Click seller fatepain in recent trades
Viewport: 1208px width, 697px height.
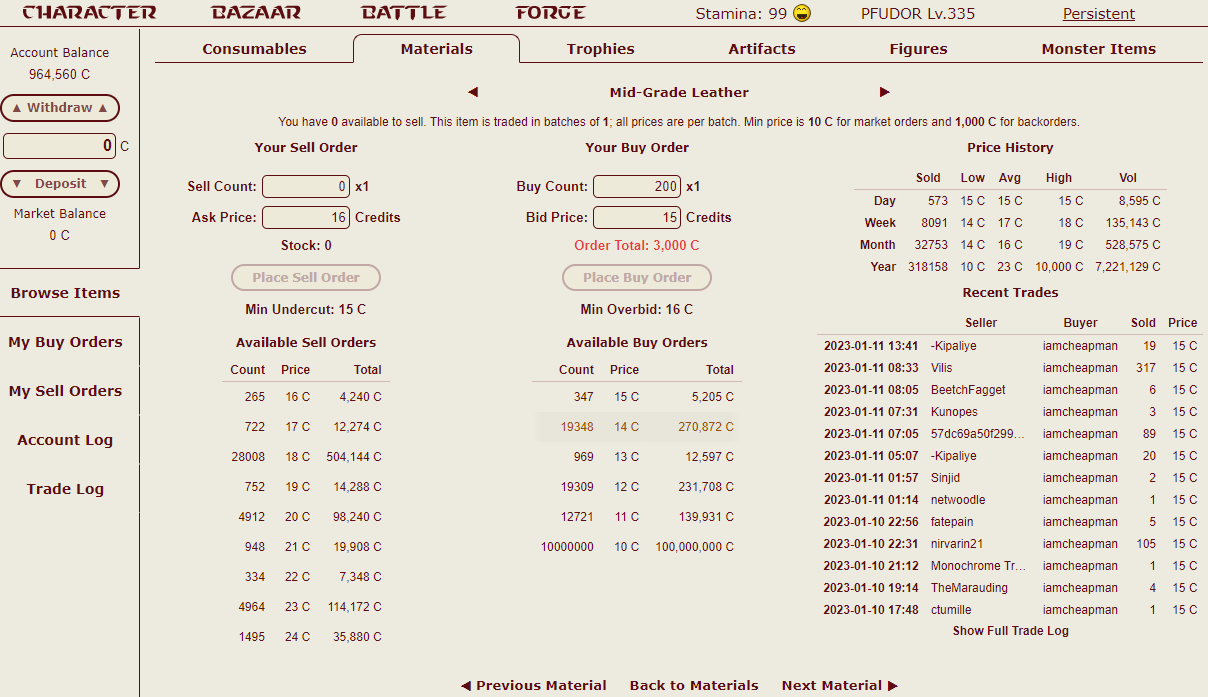tap(952, 522)
